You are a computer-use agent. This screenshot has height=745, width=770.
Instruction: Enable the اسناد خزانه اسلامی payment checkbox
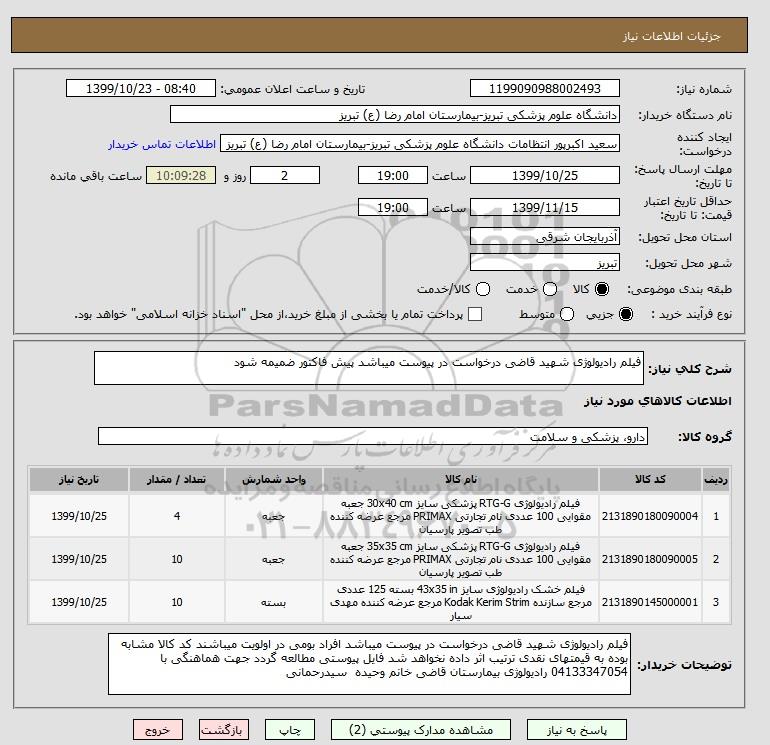pyautogui.click(x=475, y=314)
